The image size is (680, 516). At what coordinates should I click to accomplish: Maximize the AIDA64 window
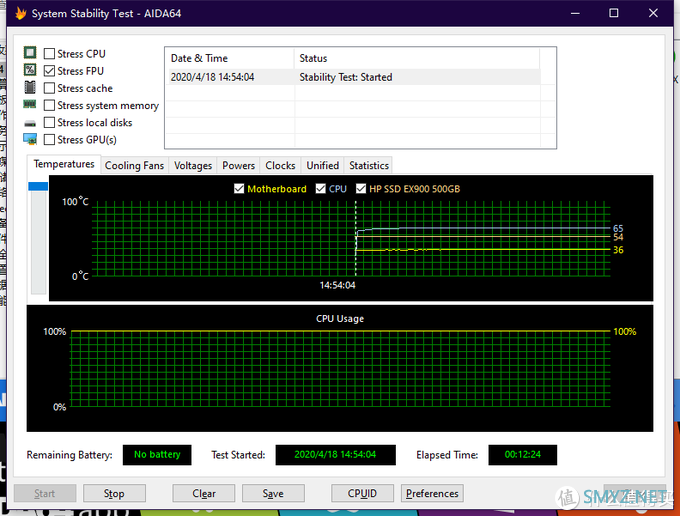(x=614, y=13)
